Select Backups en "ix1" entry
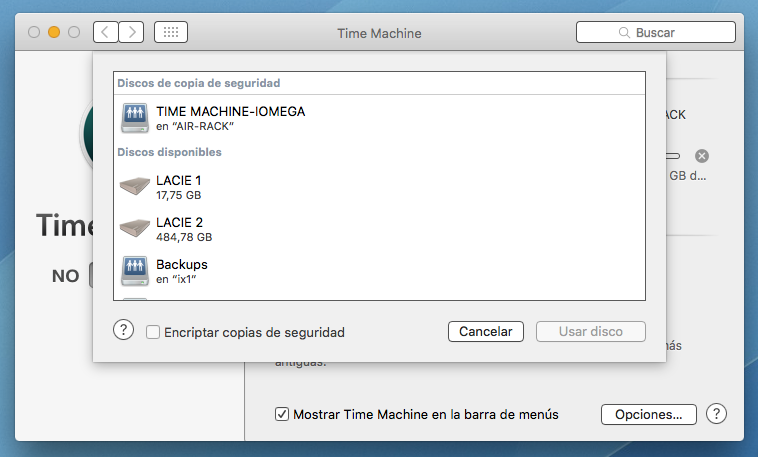Image resolution: width=758 pixels, height=457 pixels. pos(380,270)
